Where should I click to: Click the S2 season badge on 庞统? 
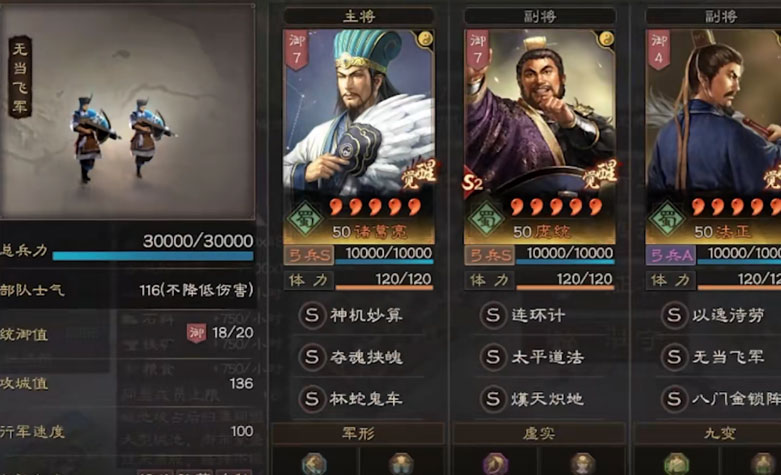pos(472,183)
